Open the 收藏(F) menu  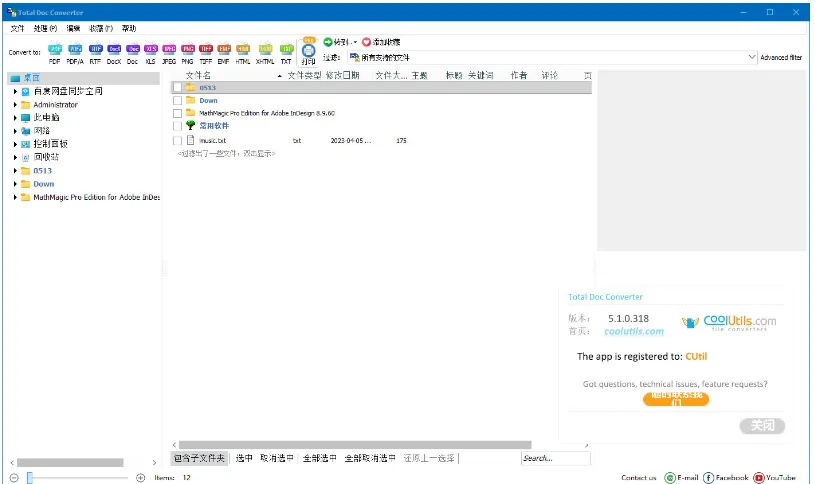tap(101, 28)
